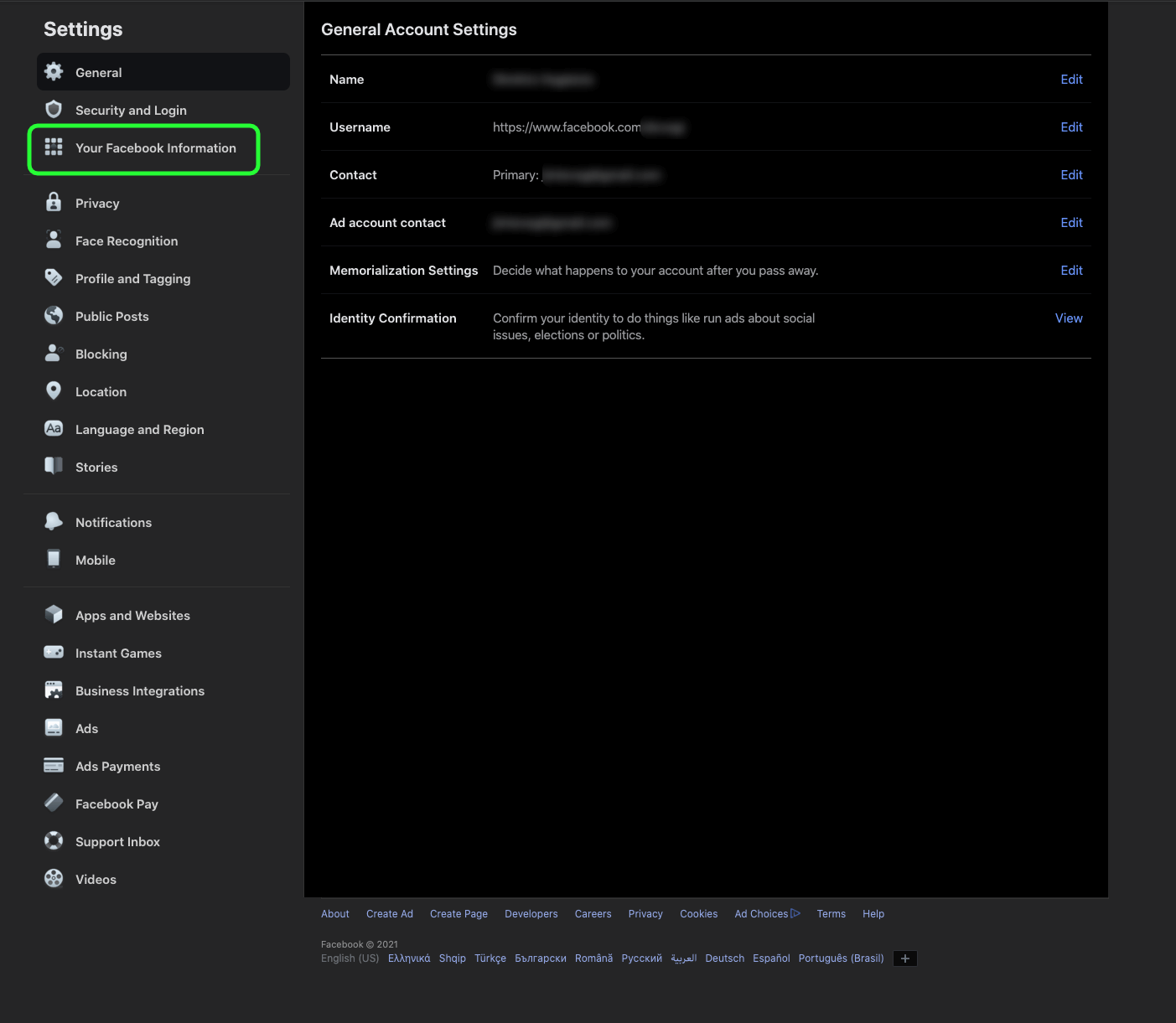Open the General settings menu item
The width and height of the screenshot is (1176, 1023).
(163, 72)
